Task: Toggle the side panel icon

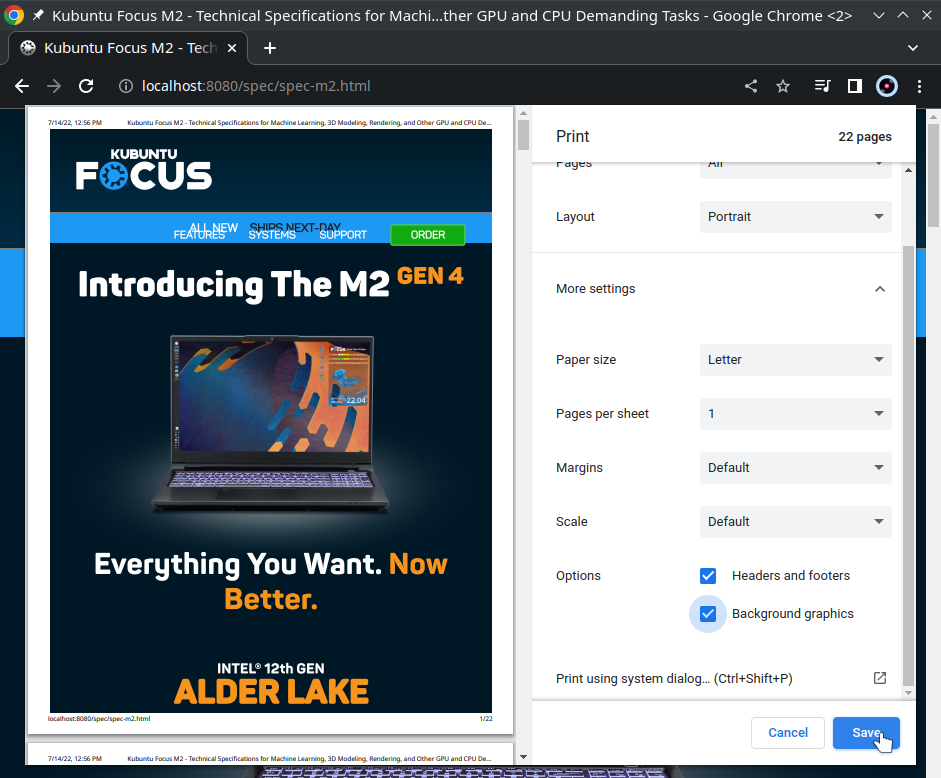Action: pos(855,86)
